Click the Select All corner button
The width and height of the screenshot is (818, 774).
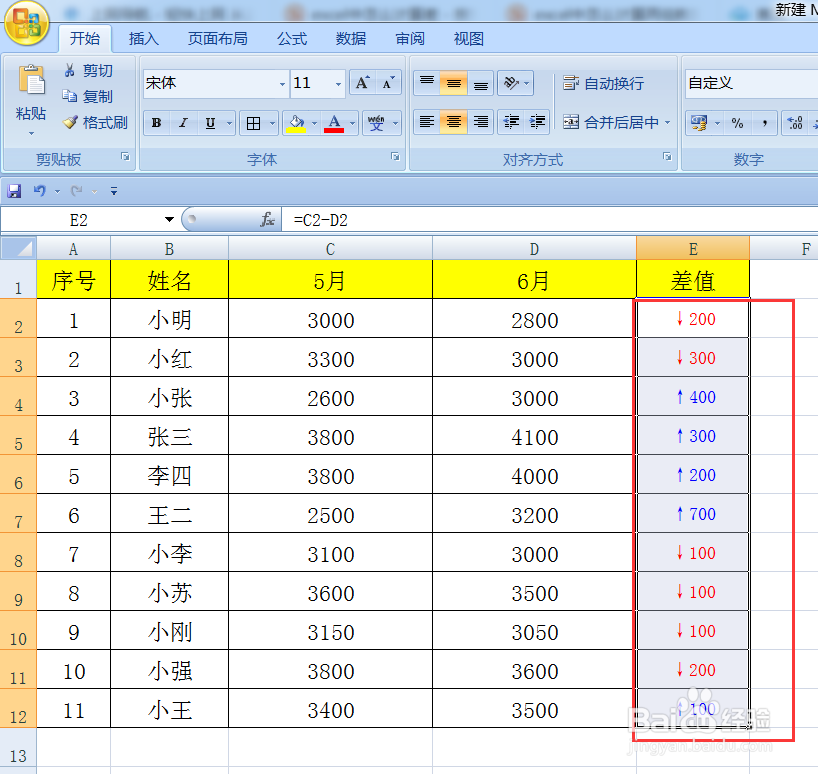coord(18,248)
